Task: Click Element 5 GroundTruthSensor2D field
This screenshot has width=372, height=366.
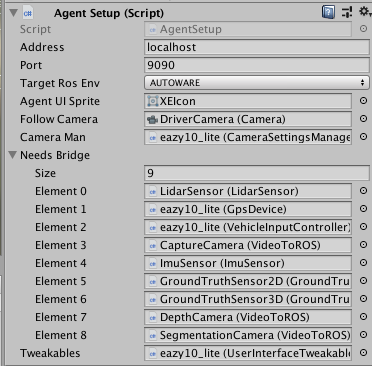Action: tap(248, 281)
